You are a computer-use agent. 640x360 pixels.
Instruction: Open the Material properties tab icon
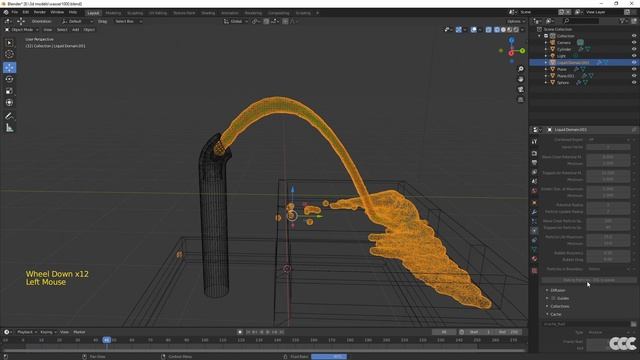point(534,259)
